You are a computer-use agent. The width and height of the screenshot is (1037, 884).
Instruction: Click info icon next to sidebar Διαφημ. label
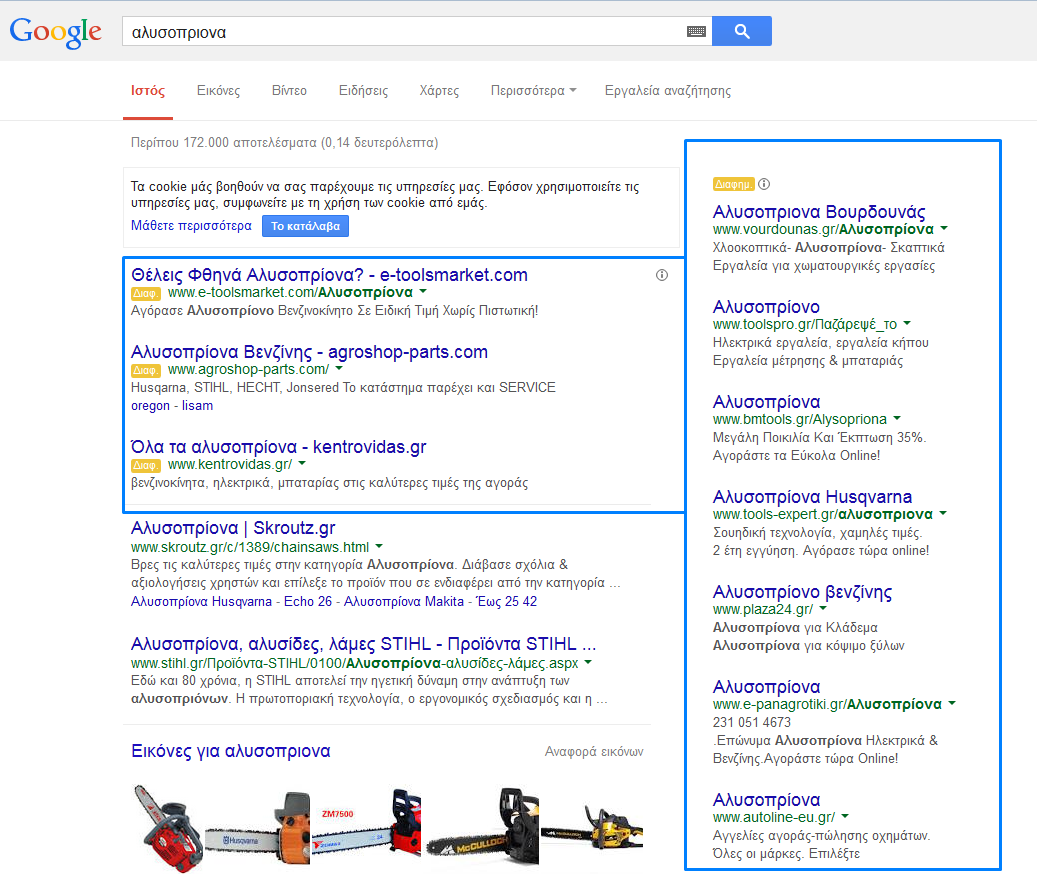[764, 184]
